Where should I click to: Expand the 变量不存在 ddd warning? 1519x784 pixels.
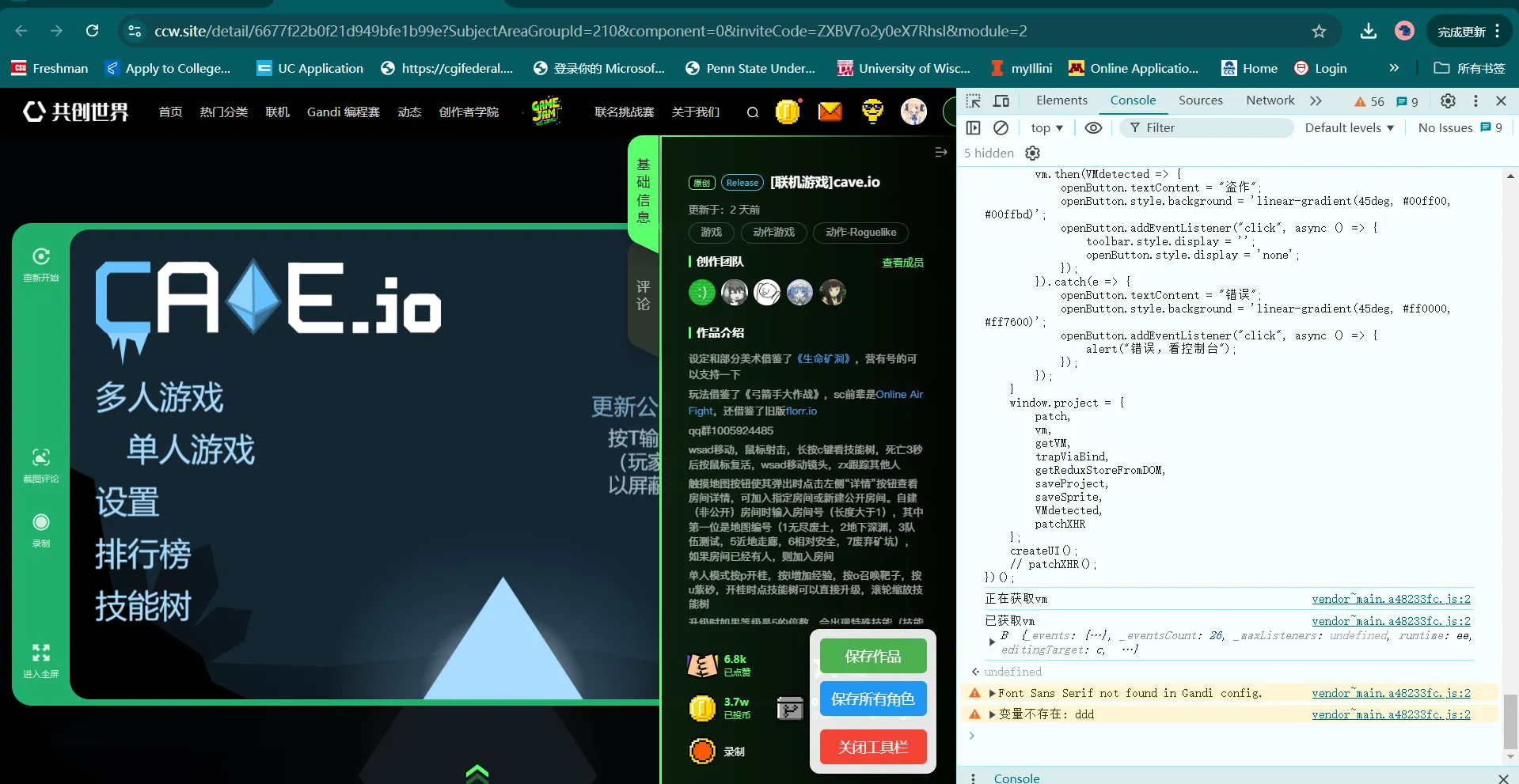[x=993, y=714]
